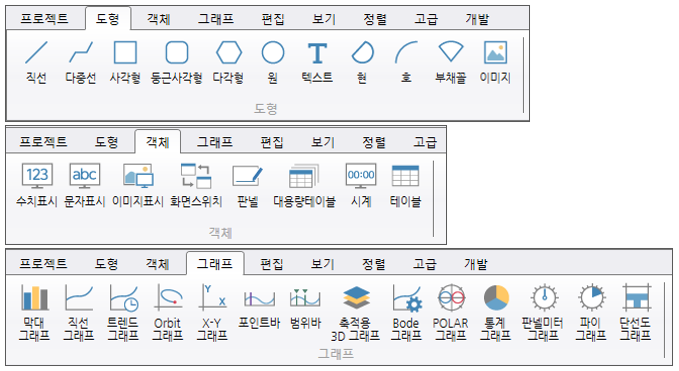Open 도형 tab in bottom 그래프 ribbon
The width and height of the screenshot is (679, 371).
pos(107,264)
